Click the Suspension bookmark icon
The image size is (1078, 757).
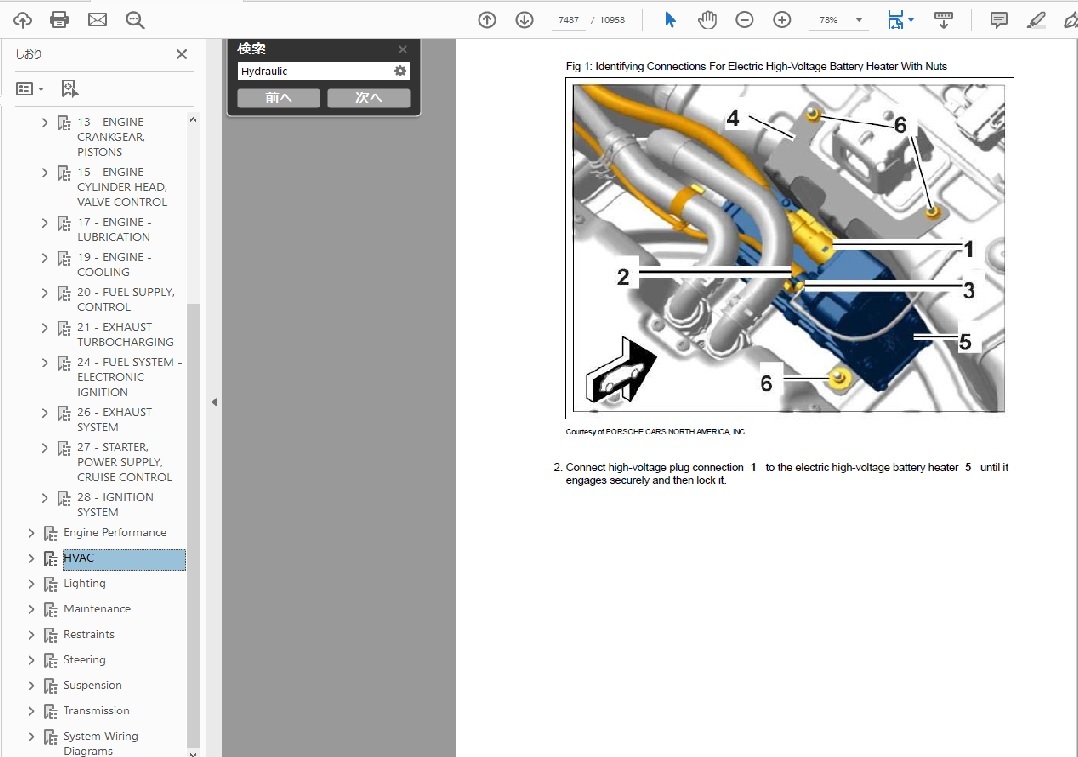point(50,686)
